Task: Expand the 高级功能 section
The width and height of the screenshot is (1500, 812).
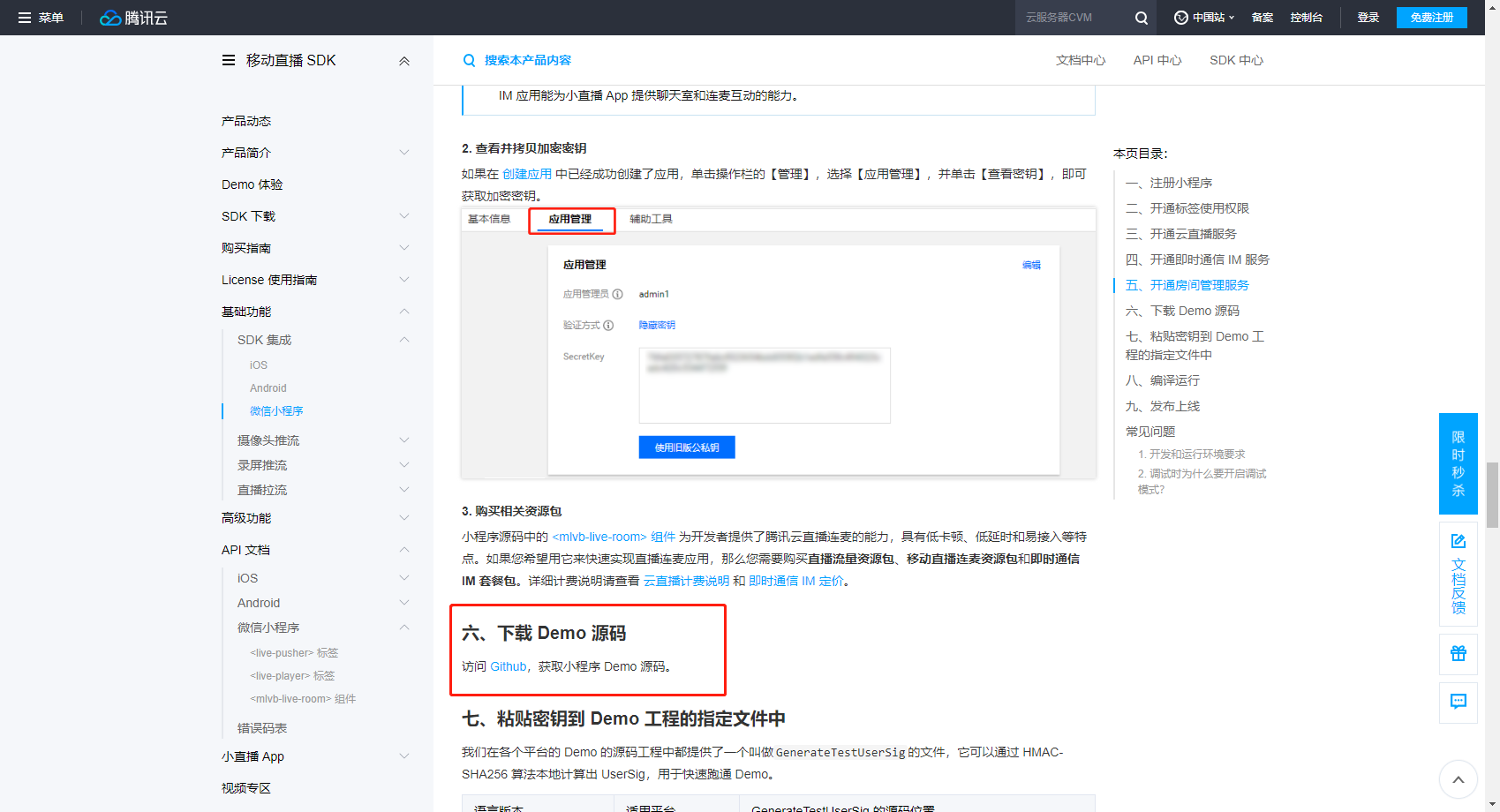Action: (404, 518)
